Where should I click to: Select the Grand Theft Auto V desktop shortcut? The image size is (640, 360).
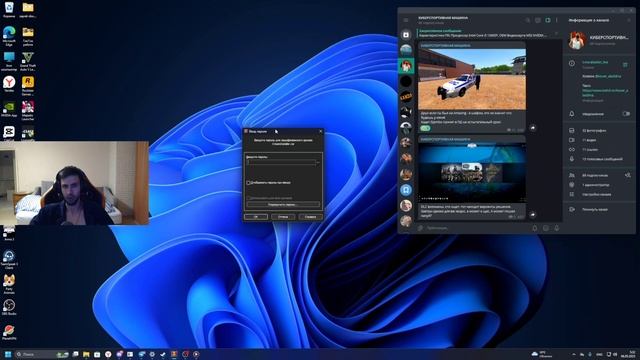[28, 61]
